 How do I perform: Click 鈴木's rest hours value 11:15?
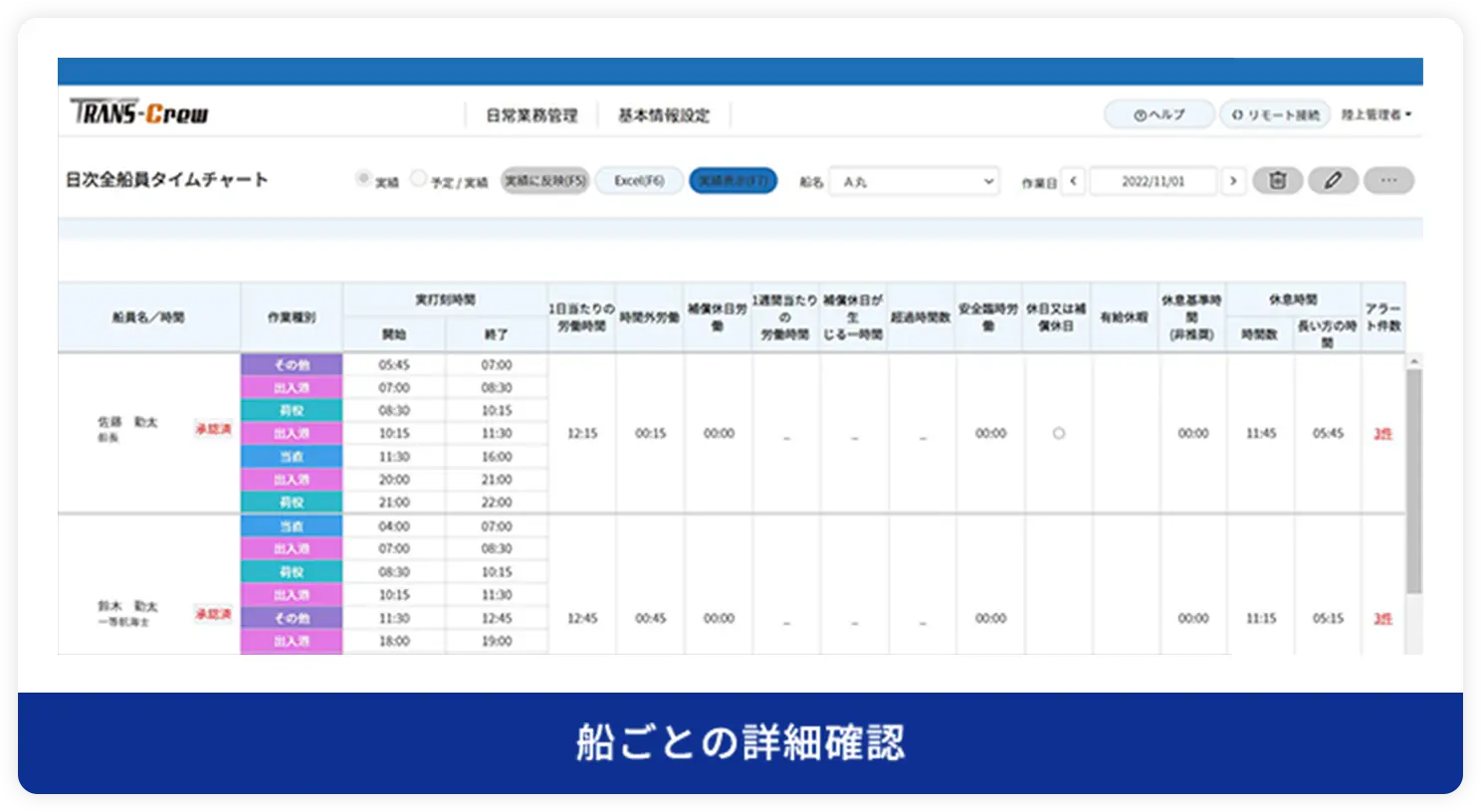pos(1261,619)
